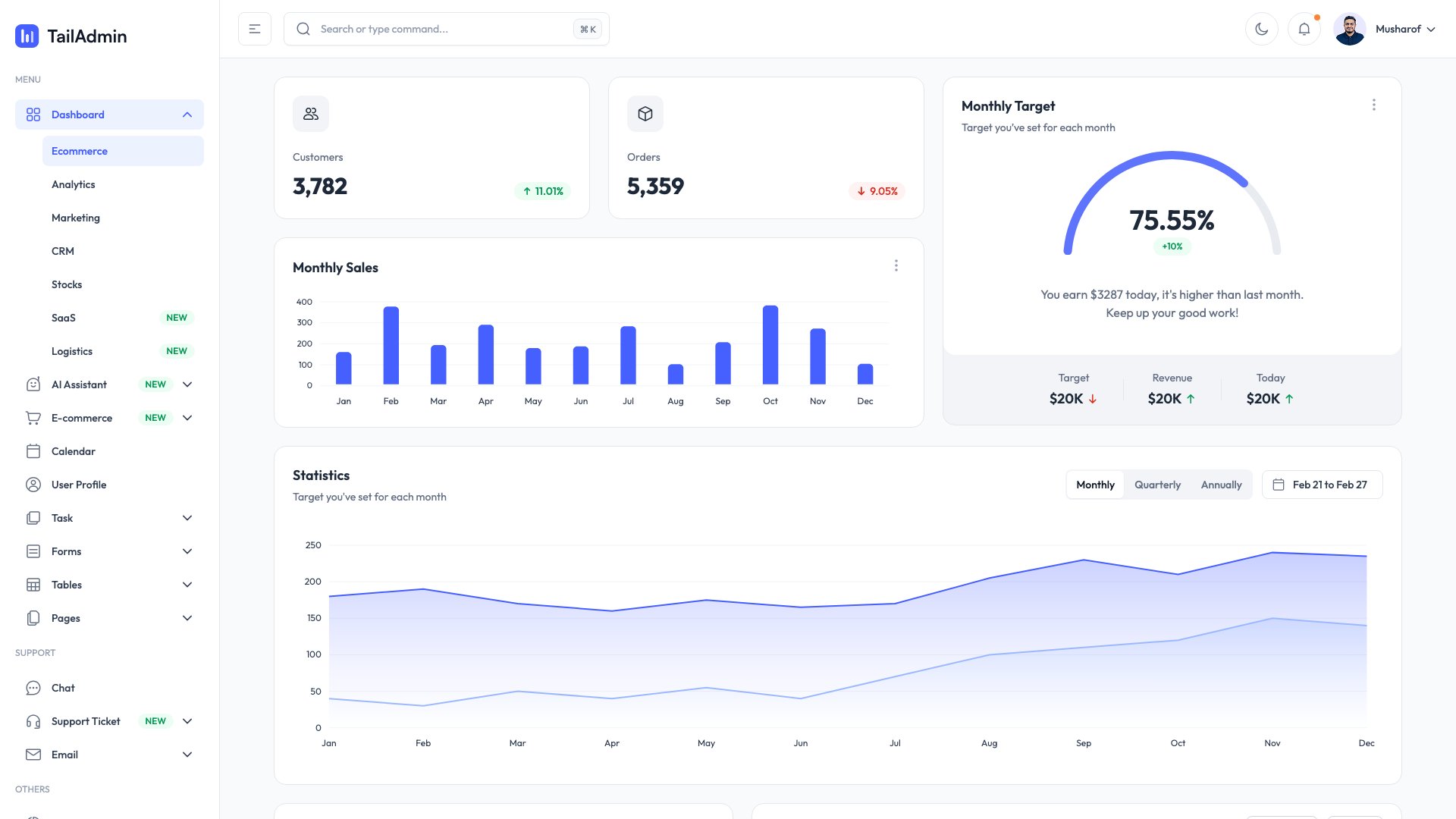
Task: Open the Calendar from the sidebar
Action: pyautogui.click(x=73, y=451)
